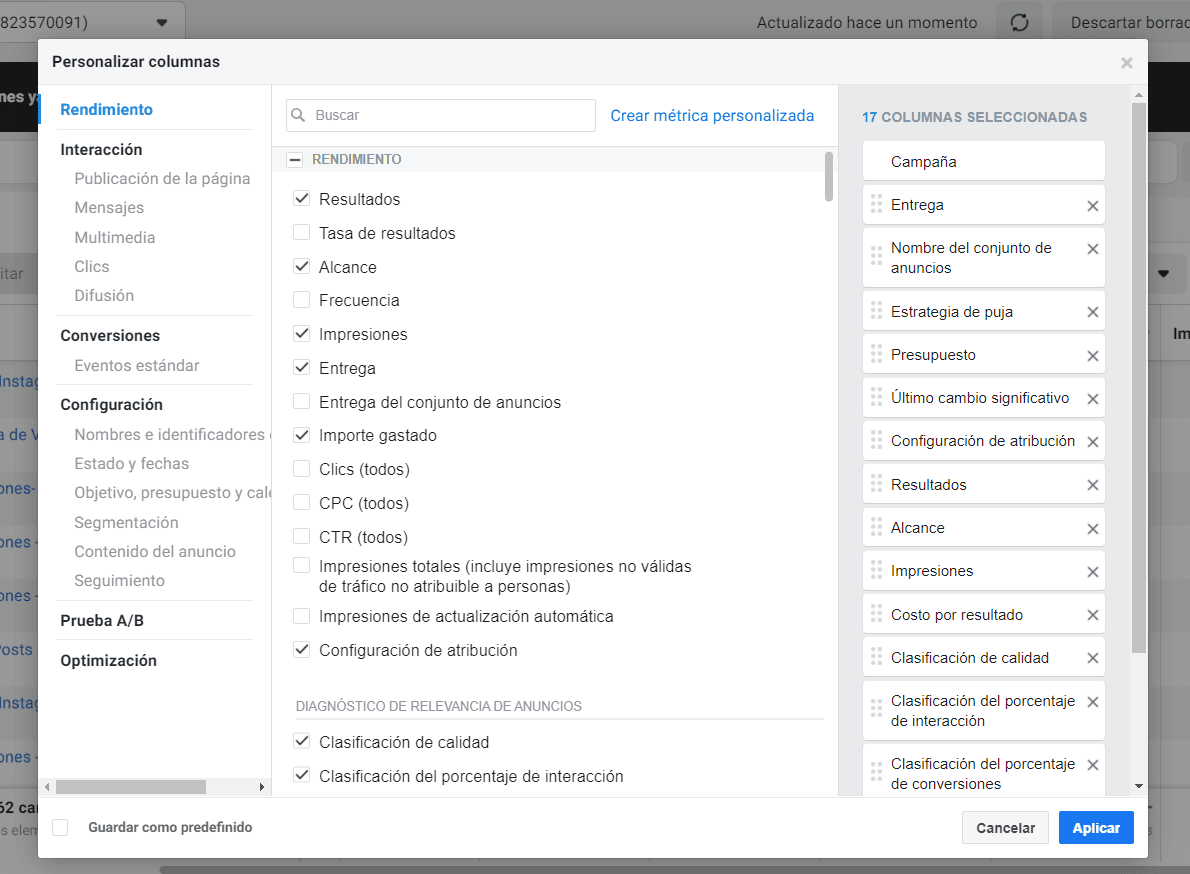
Task: Uncheck the Importe gastado metric
Action: point(301,435)
